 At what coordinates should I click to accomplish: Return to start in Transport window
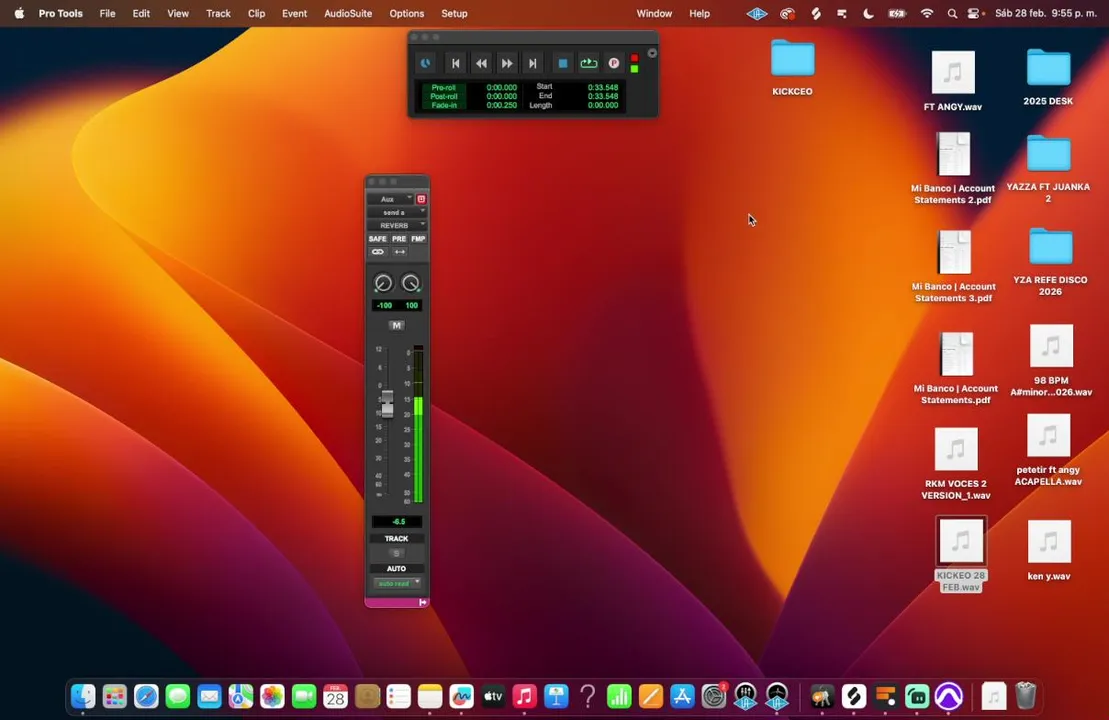455,63
